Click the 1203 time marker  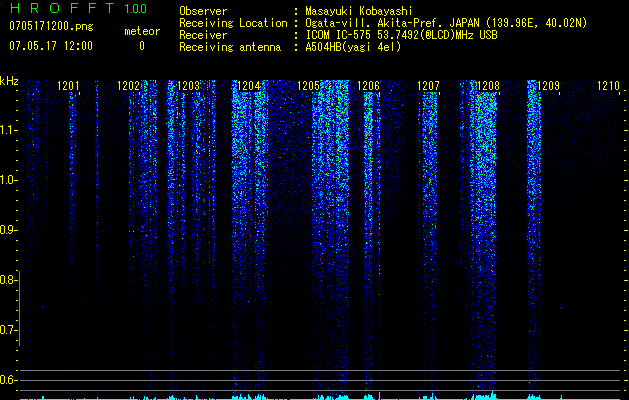(x=188, y=86)
